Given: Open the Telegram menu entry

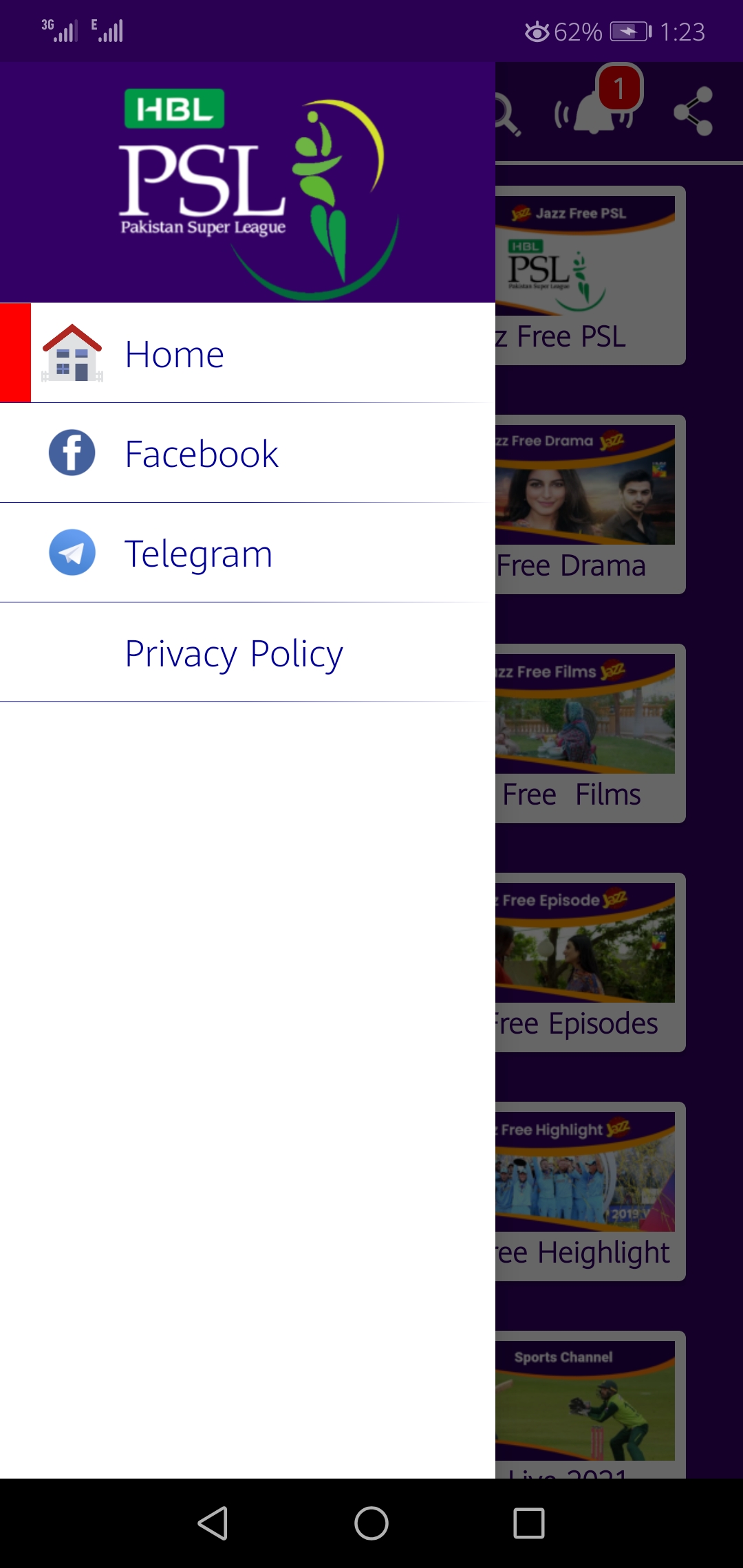Looking at the screenshot, I should 248,553.
